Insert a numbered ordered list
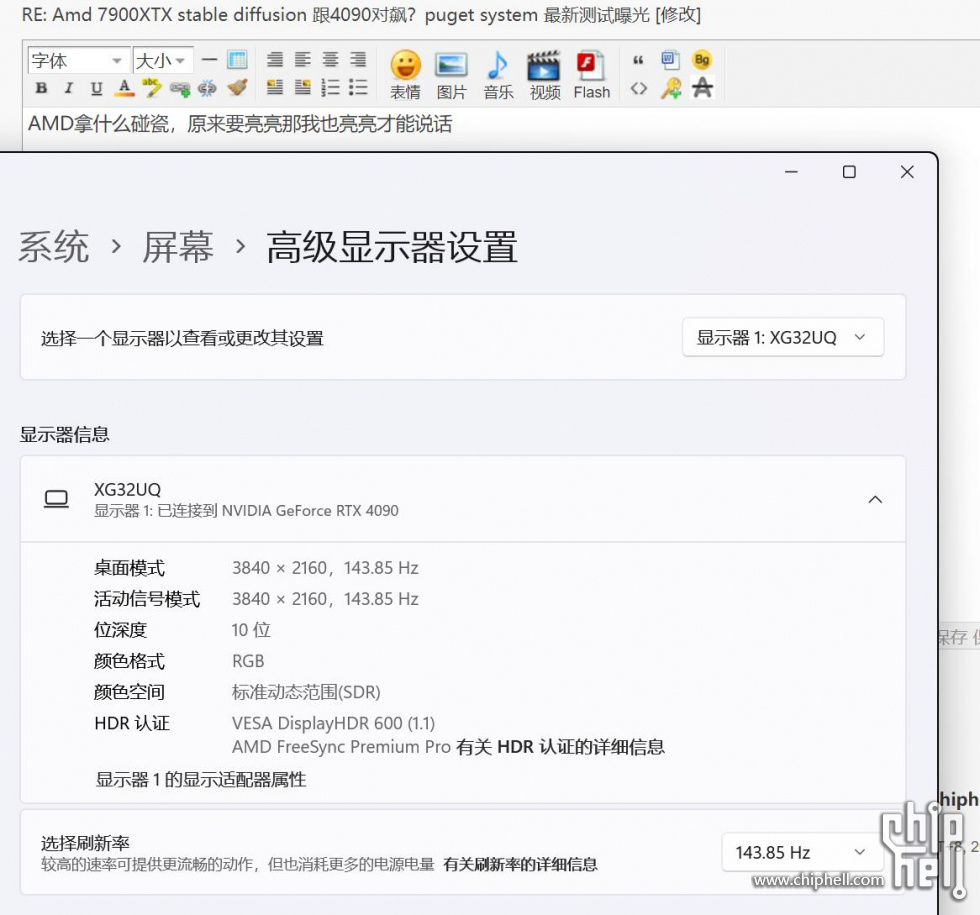 click(x=330, y=87)
